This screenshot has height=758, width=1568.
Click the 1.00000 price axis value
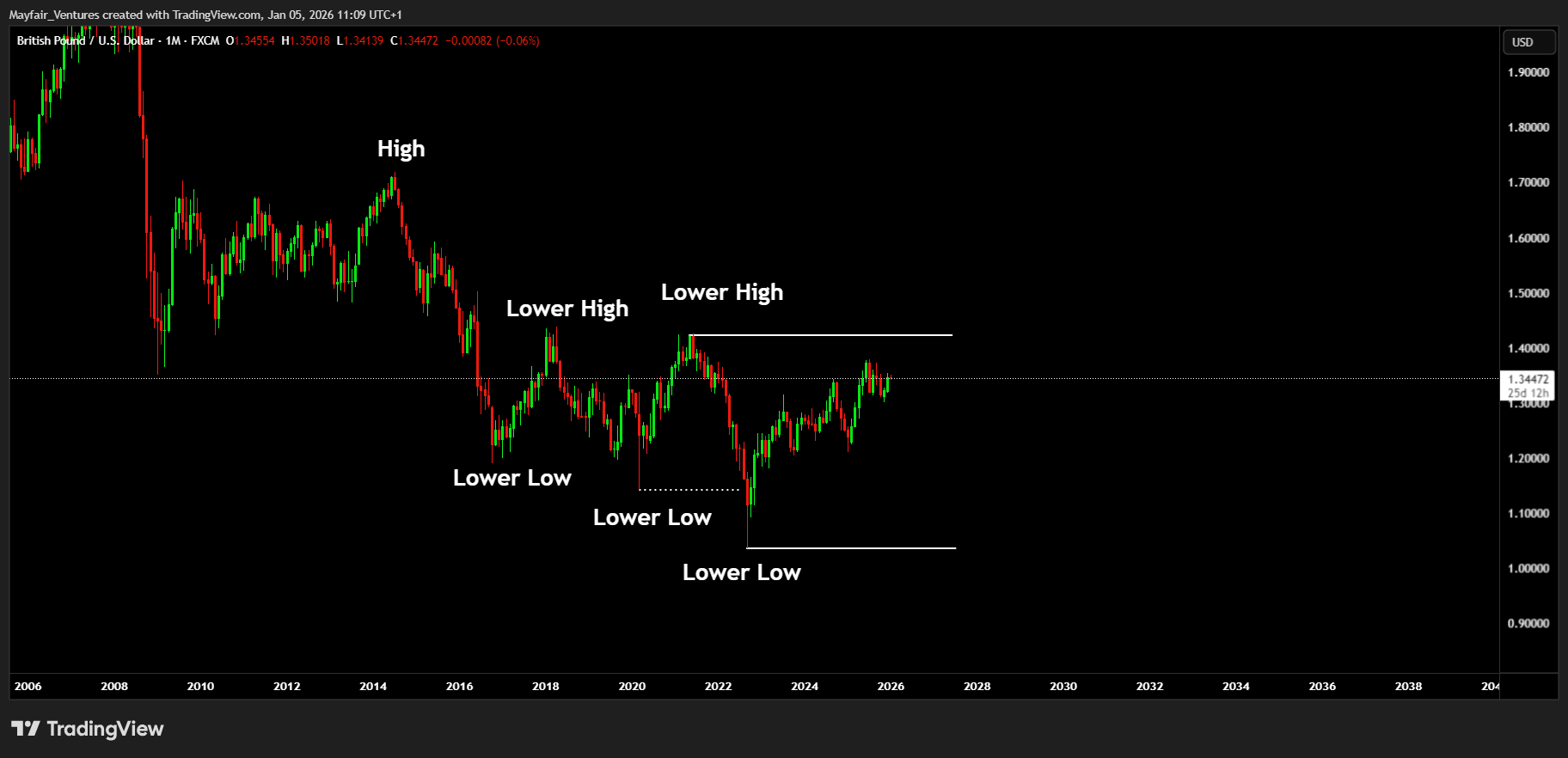tap(1528, 568)
